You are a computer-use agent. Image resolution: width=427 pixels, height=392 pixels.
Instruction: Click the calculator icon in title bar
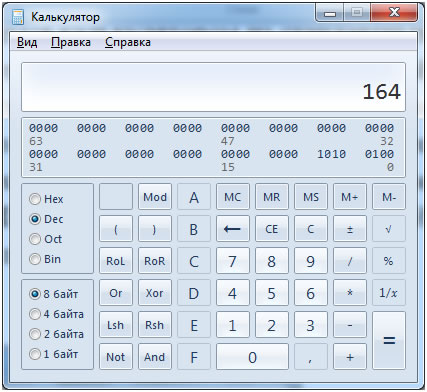18,17
